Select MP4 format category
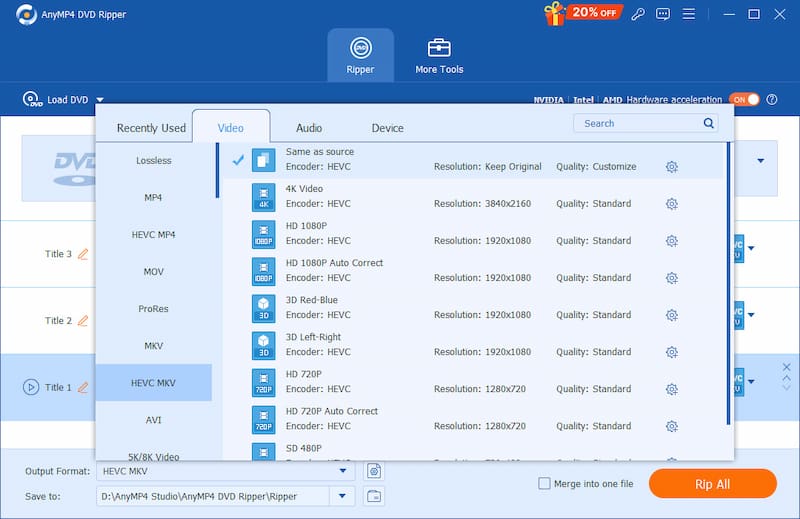This screenshot has height=519, width=800. point(154,197)
